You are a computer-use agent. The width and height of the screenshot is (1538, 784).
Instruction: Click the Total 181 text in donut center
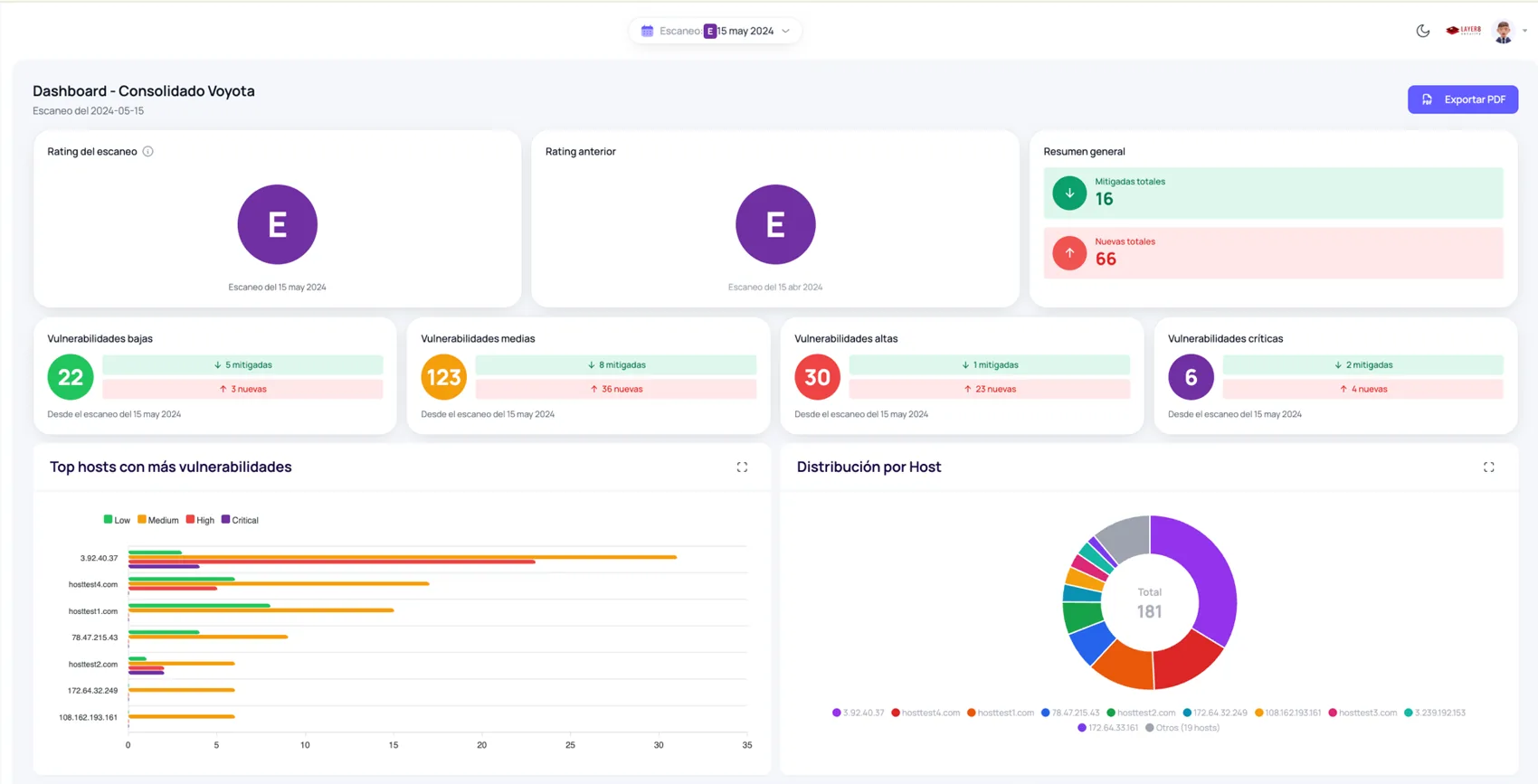point(1150,603)
